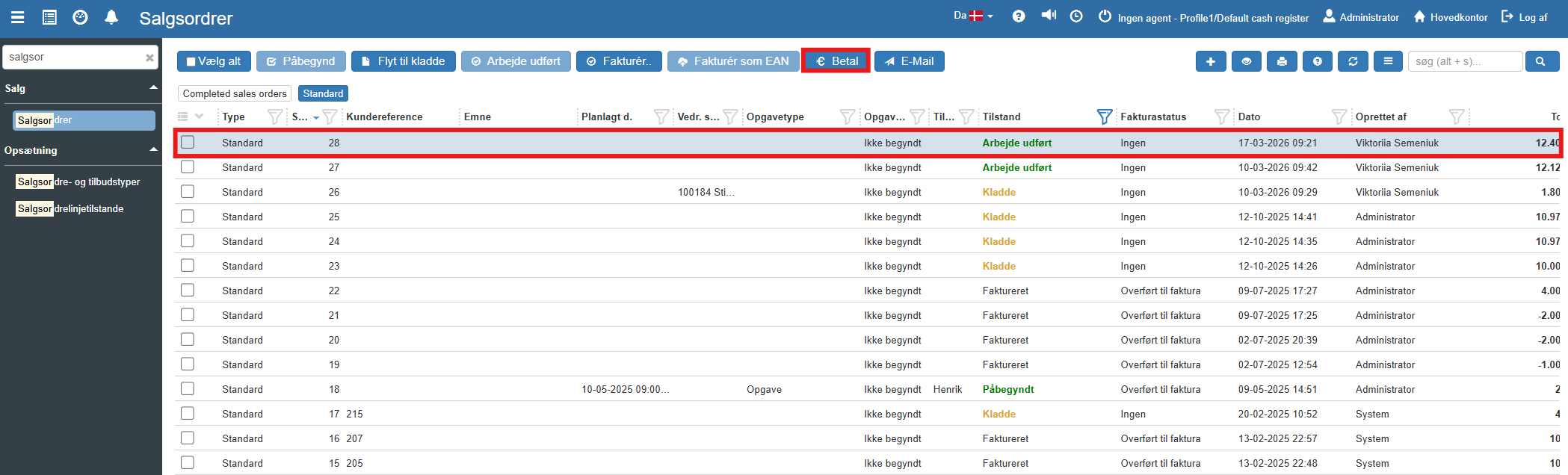Image resolution: width=1568 pixels, height=475 pixels.
Task: Open the row selection chevron dropdown
Action: [200, 117]
